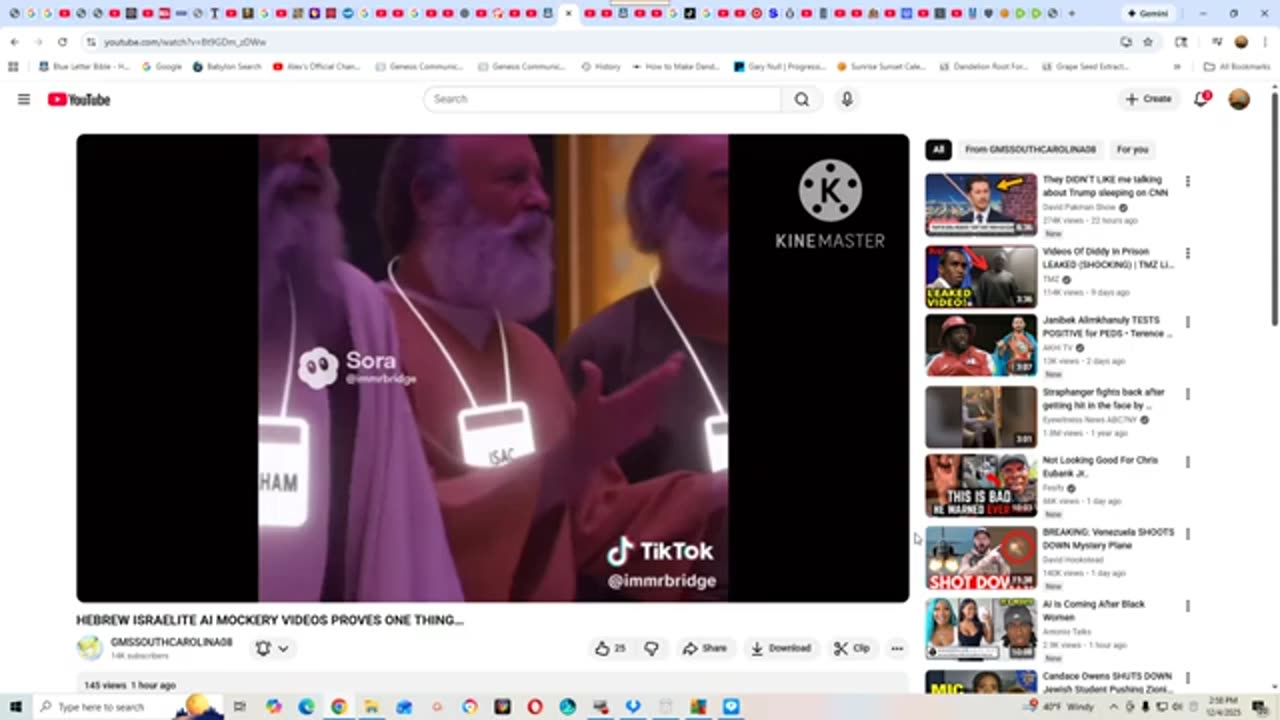Click the Create button

tap(1148, 99)
